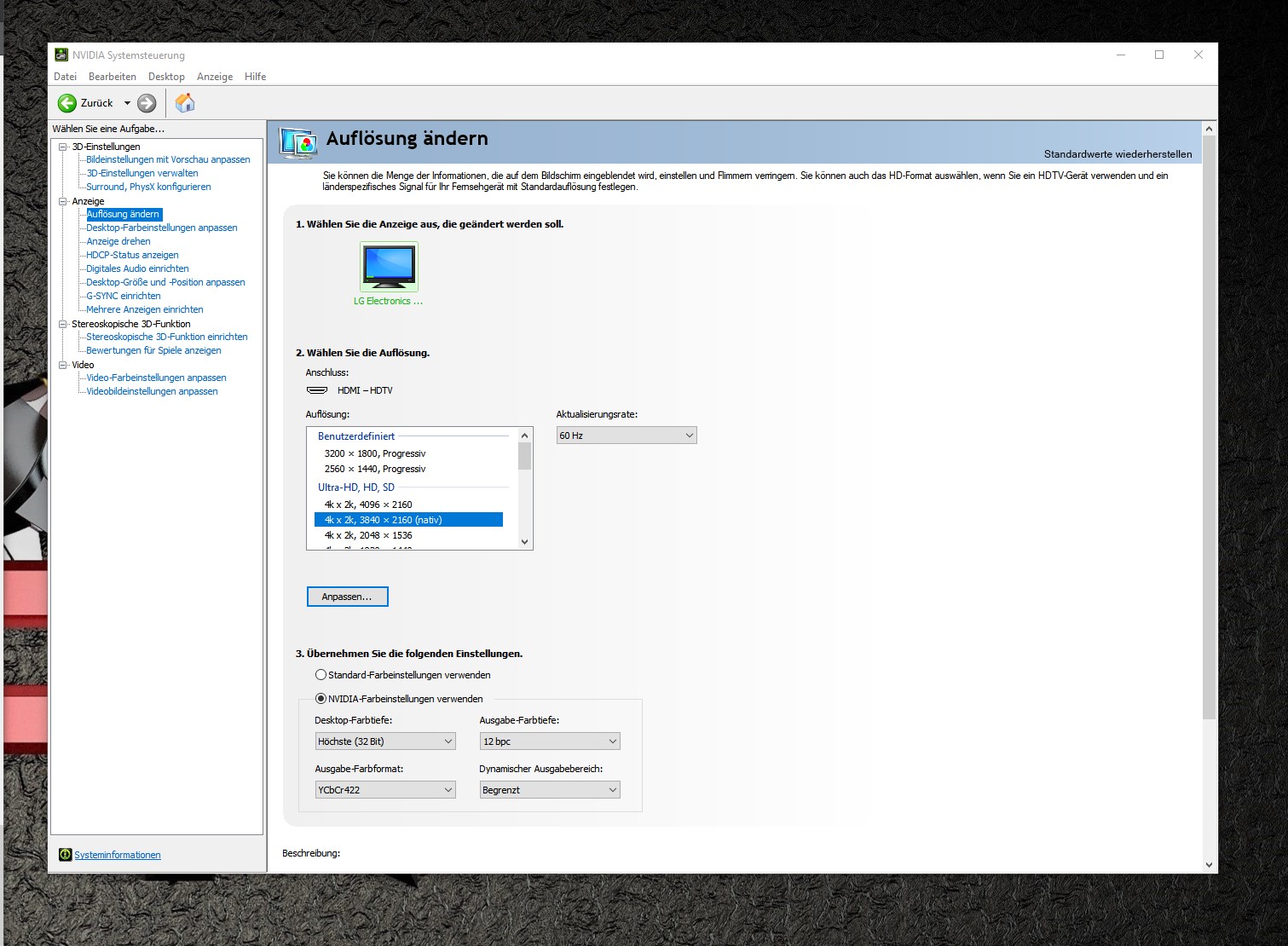Viewport: 1288px width, 946px height.
Task: Open the Dynamischer Ausgabebereich dropdown
Action: (x=550, y=790)
